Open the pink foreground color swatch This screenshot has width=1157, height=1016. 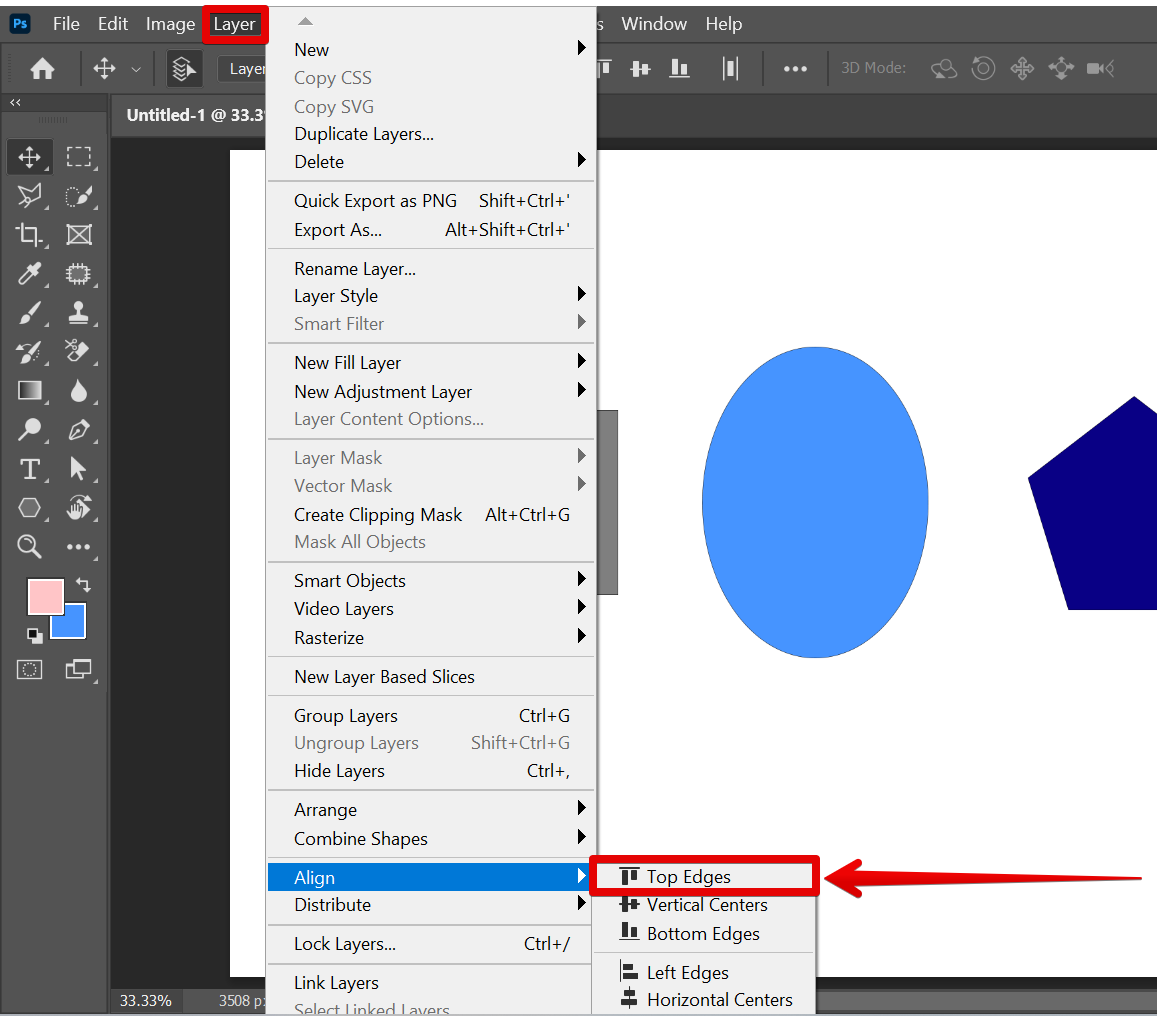[43, 595]
